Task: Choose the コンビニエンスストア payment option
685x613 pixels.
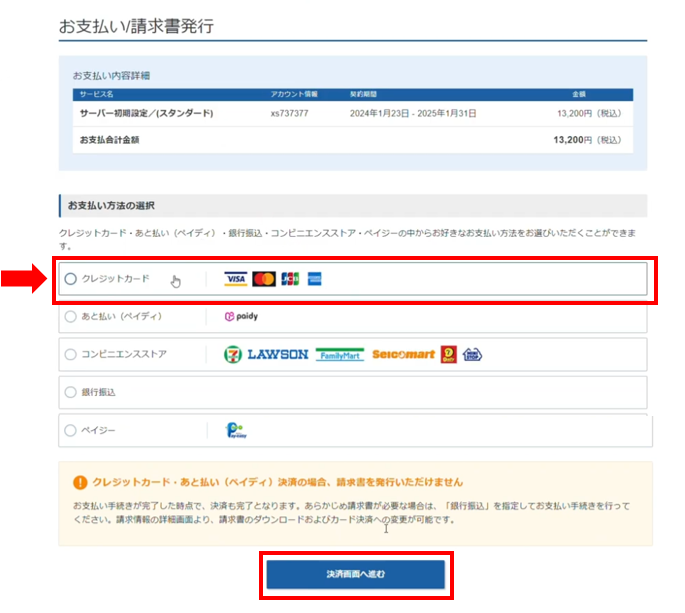Action: [70, 354]
